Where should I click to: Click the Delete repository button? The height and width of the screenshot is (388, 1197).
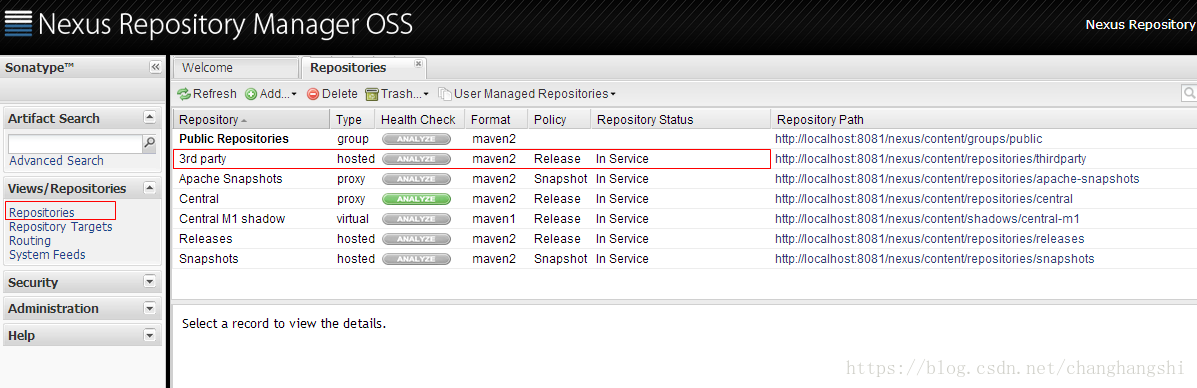point(332,94)
